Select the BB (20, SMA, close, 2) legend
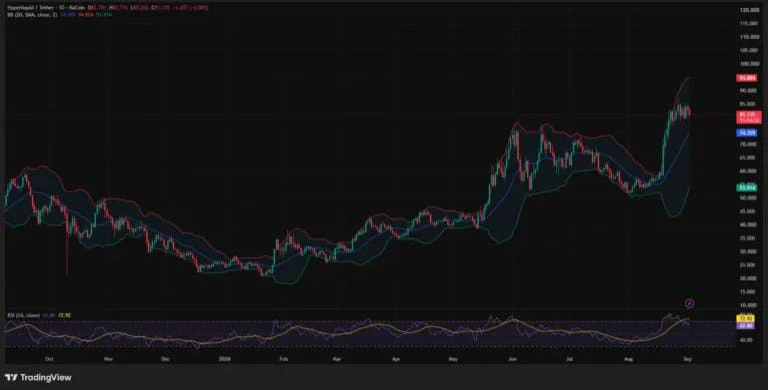768x390 pixels. coord(32,15)
